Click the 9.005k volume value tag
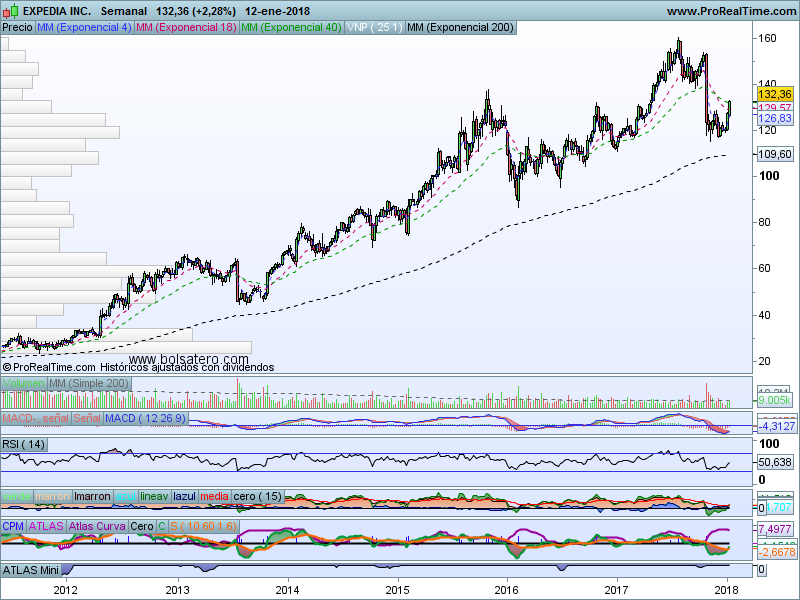800x600 pixels. [774, 401]
